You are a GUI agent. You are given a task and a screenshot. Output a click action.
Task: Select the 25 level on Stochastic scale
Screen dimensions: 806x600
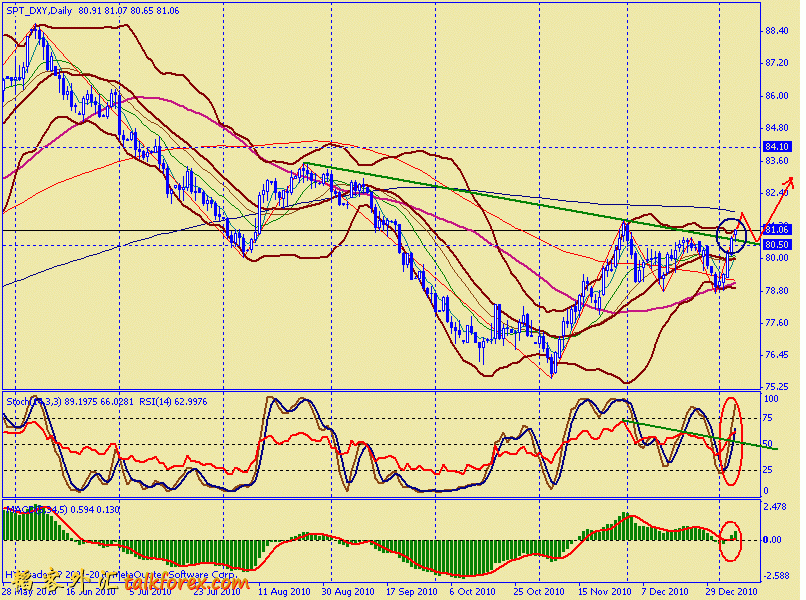pyautogui.click(x=767, y=470)
